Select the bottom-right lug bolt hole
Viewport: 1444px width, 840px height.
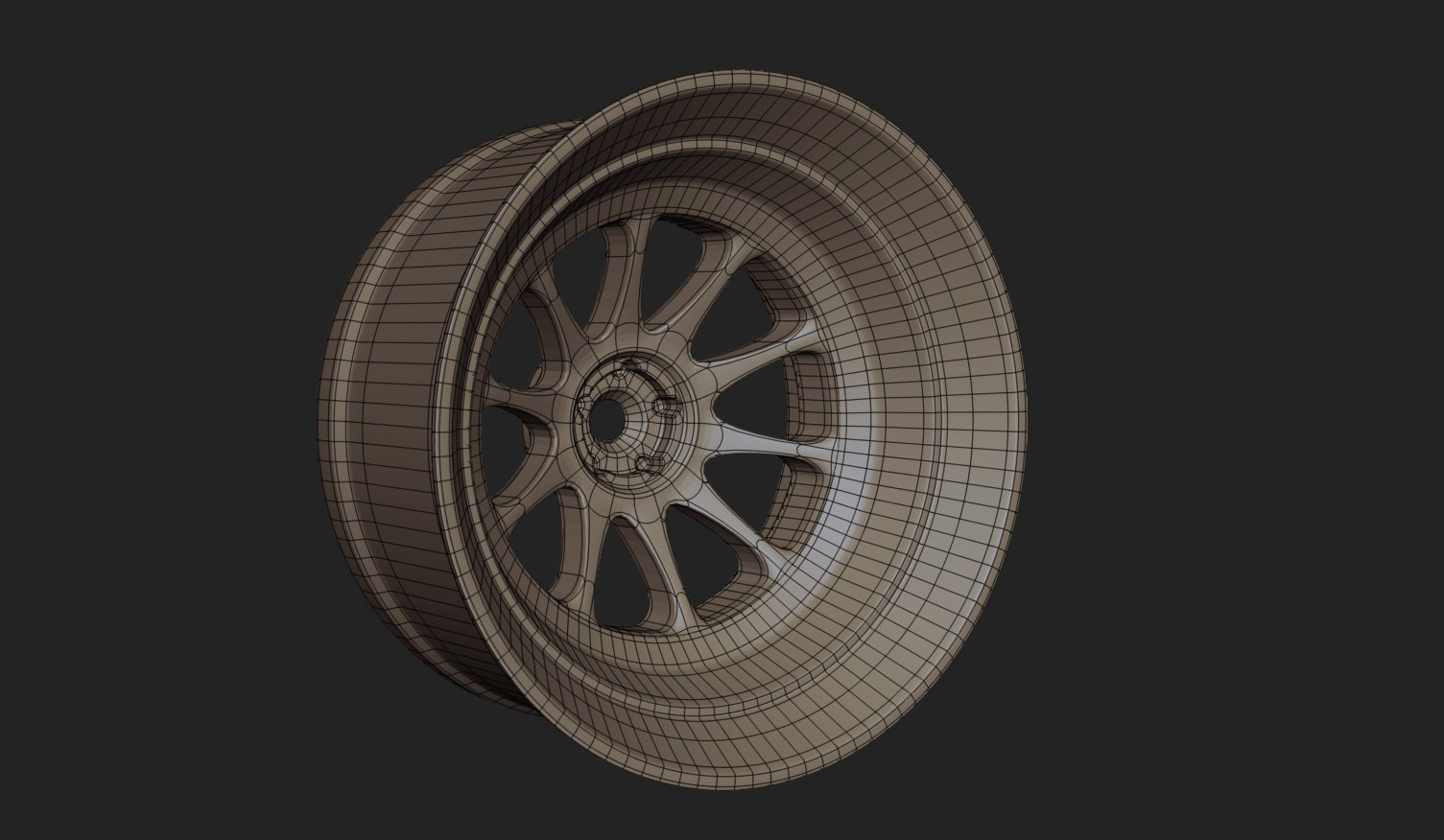pos(644,462)
